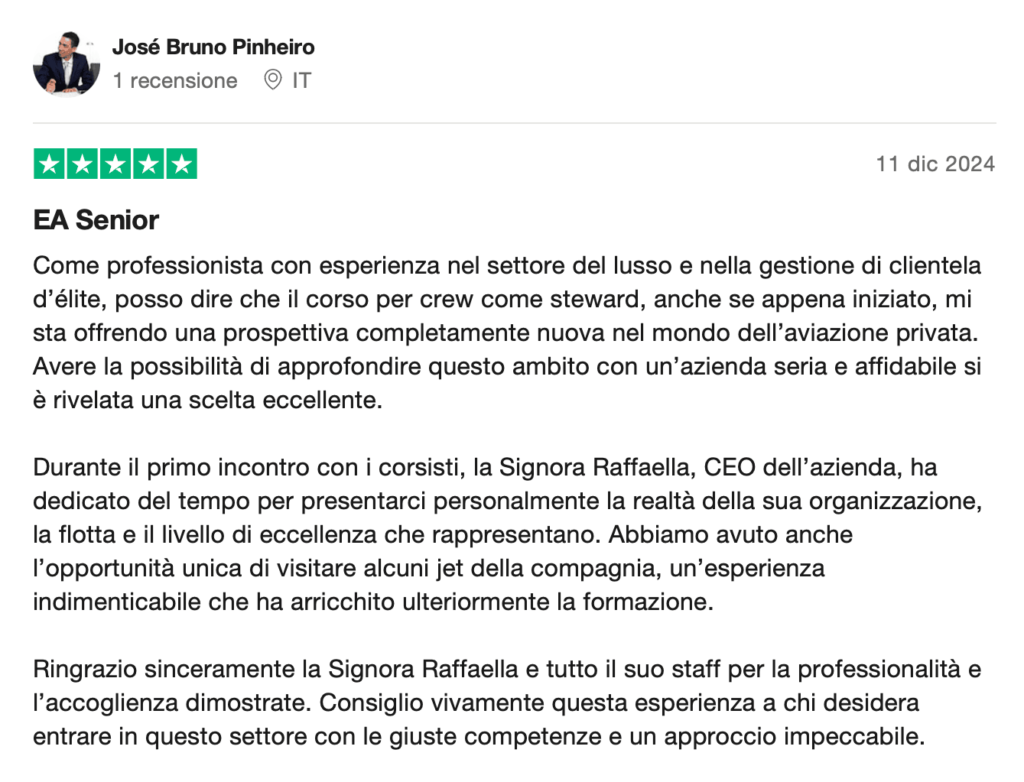The image size is (1024, 782).
Task: Click the fifth green rating star
Action: pyautogui.click(x=181, y=164)
